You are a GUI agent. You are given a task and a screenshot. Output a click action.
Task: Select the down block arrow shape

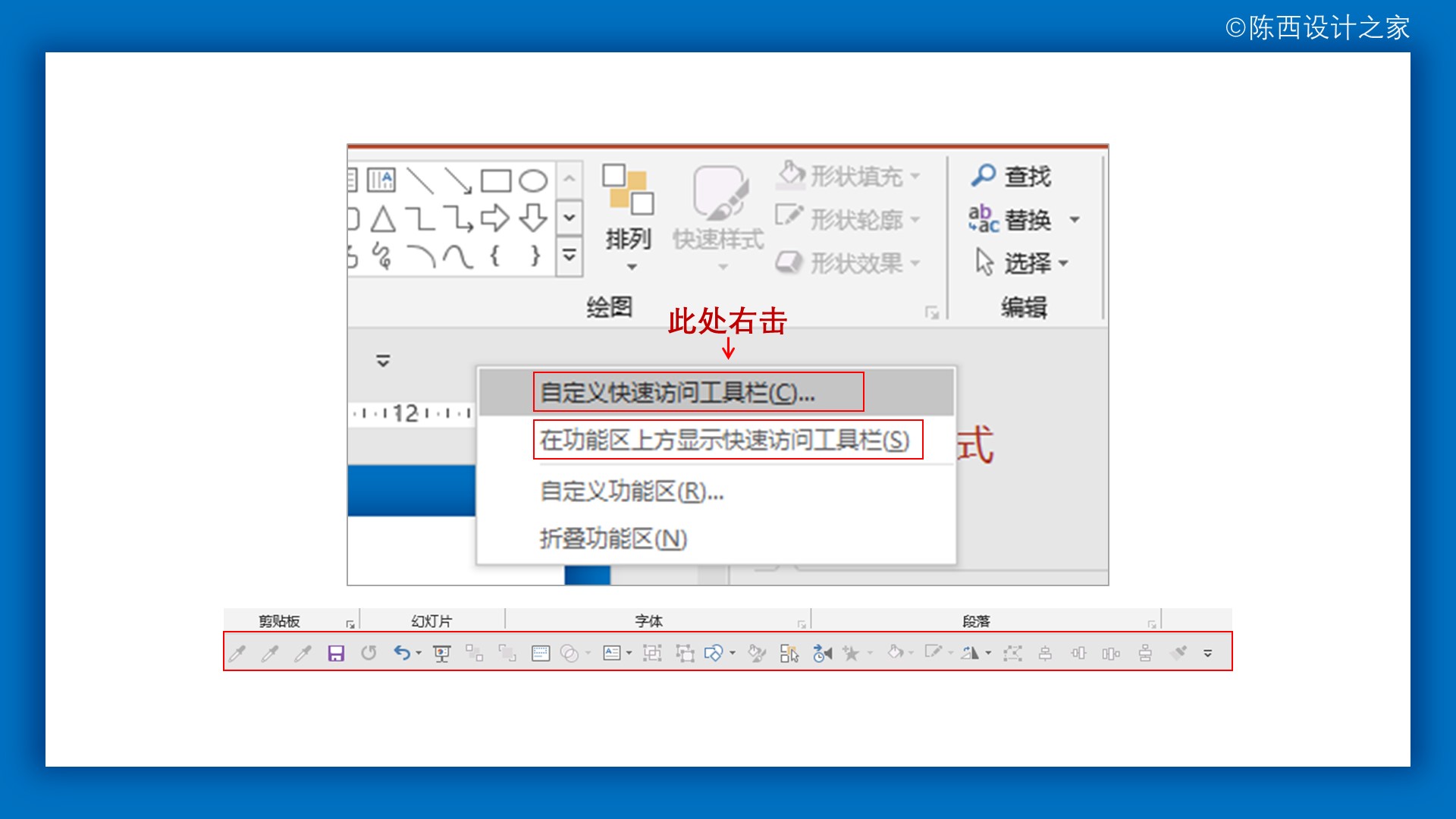coord(533,218)
